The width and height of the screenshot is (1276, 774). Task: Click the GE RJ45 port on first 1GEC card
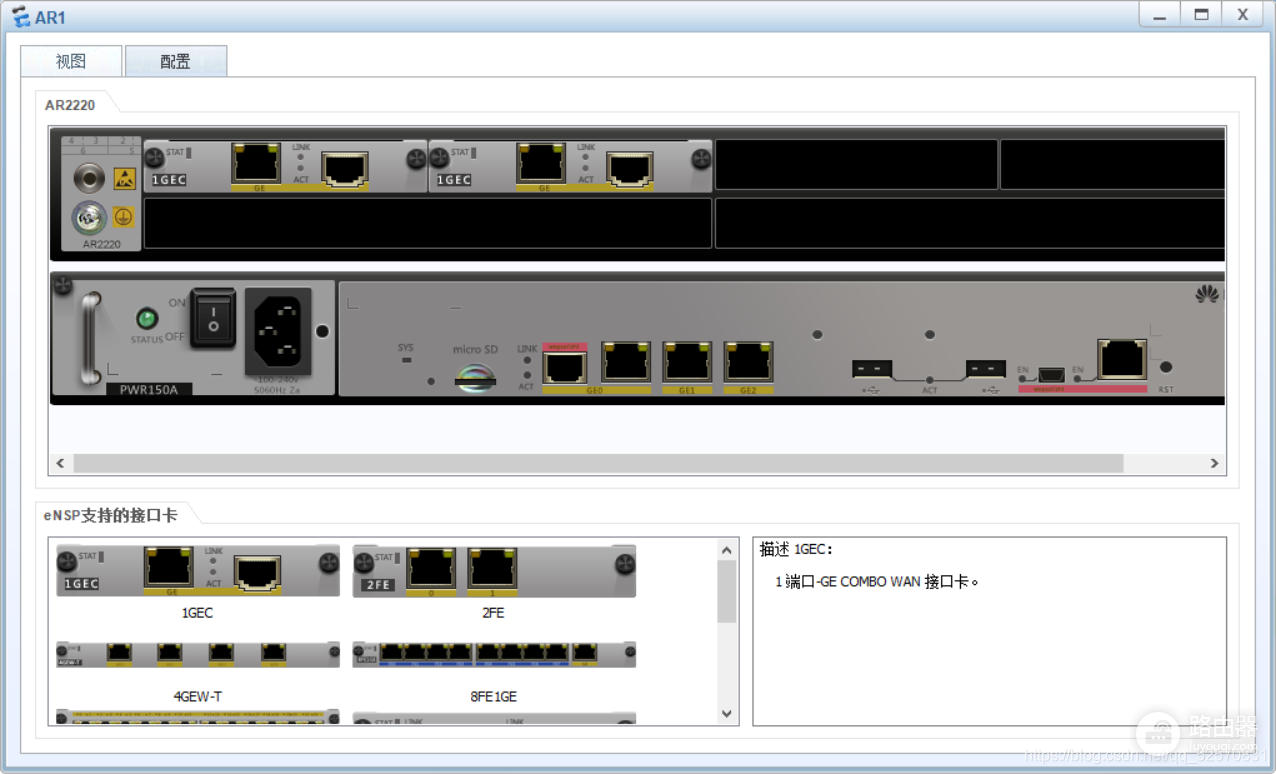(x=256, y=163)
